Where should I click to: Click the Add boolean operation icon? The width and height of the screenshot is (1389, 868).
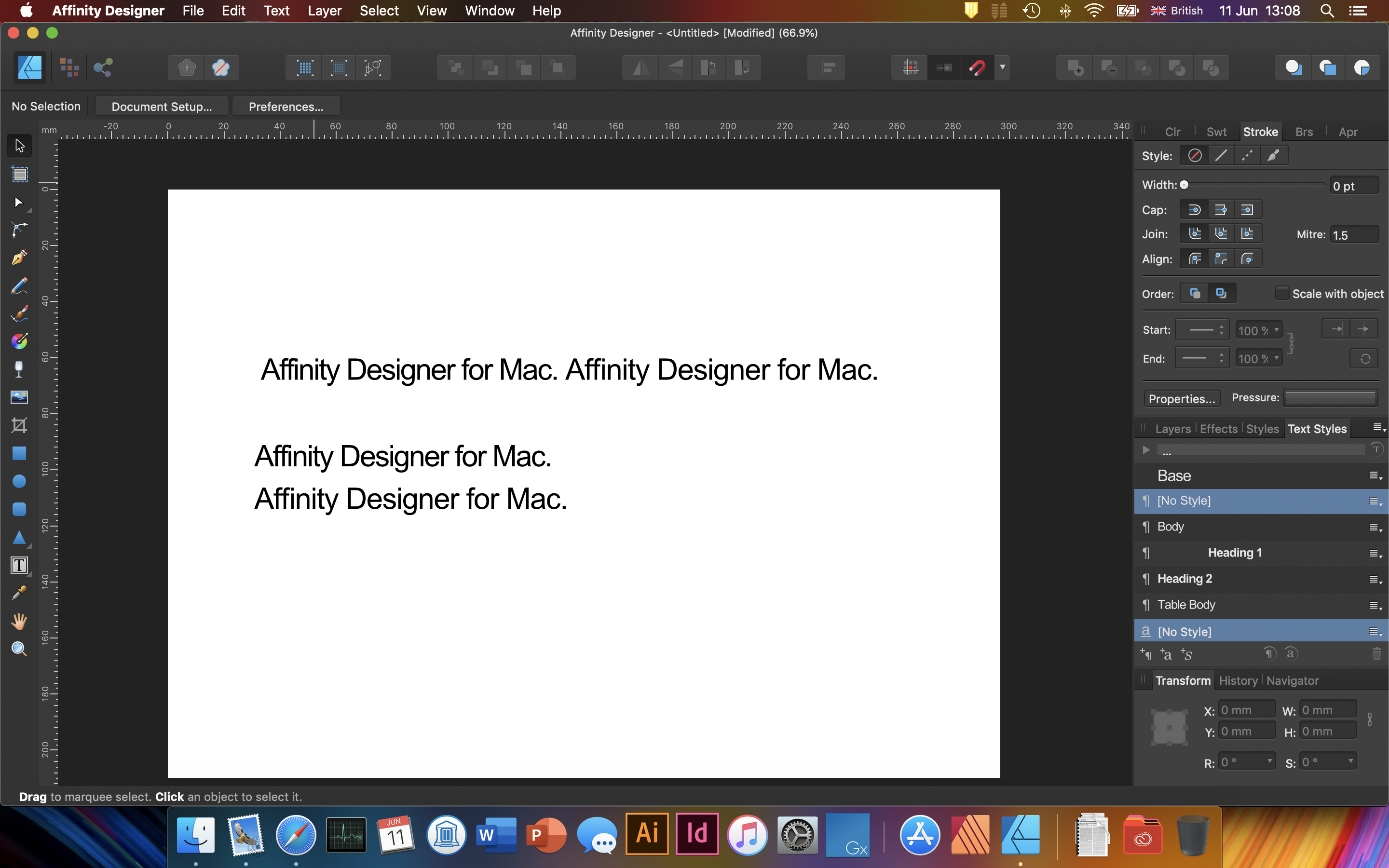point(1075,68)
